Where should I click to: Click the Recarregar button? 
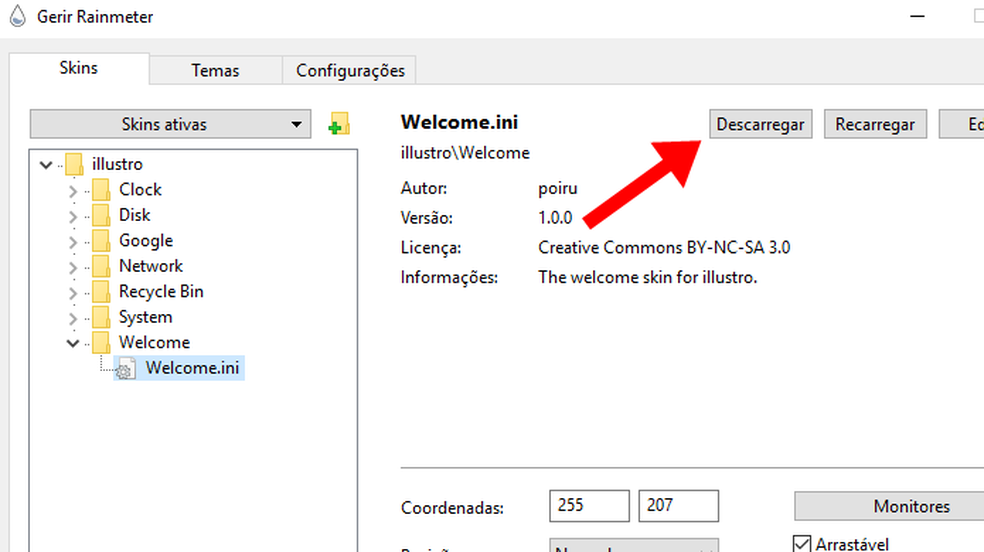[x=875, y=124]
